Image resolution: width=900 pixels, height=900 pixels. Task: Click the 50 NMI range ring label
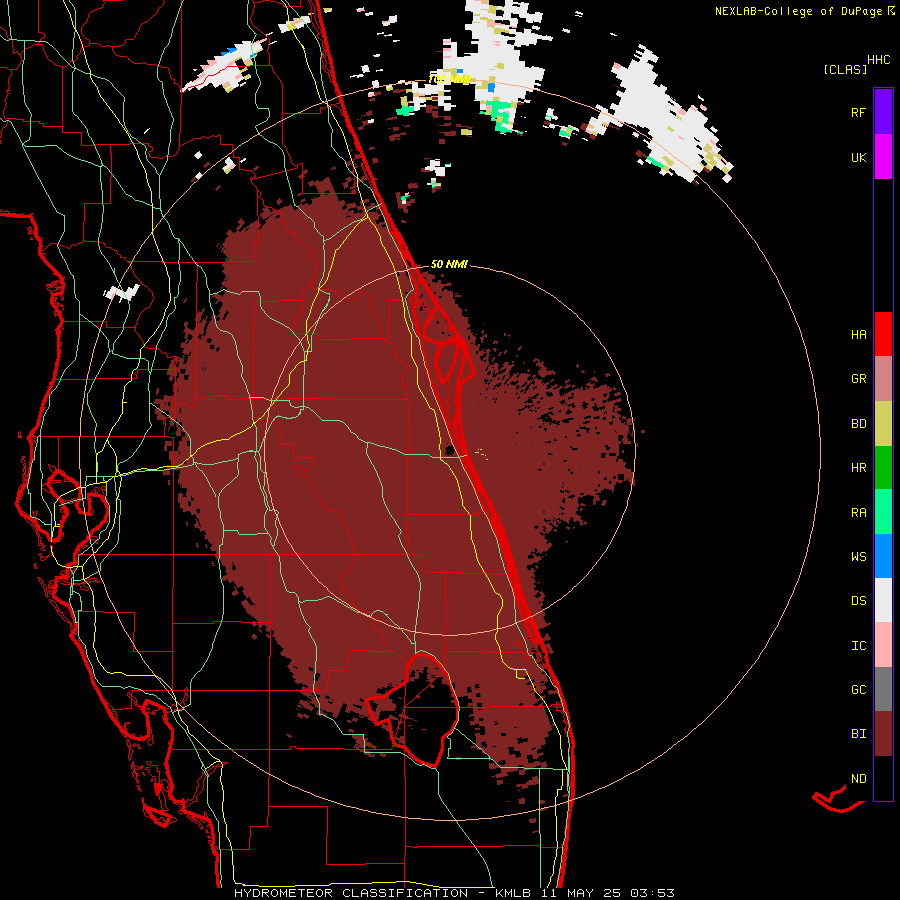coord(449,264)
